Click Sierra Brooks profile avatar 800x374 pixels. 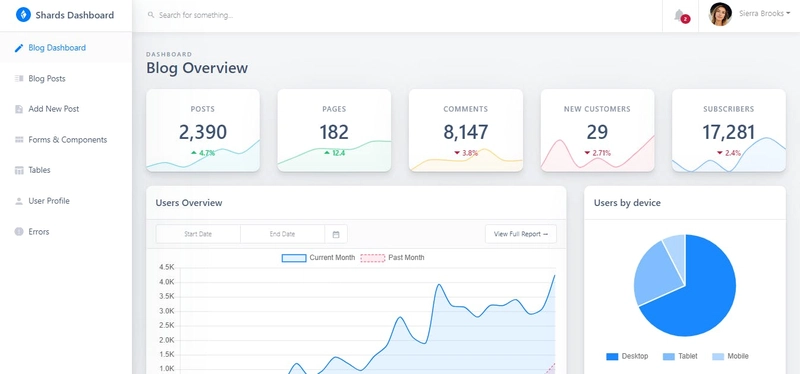[x=720, y=14]
